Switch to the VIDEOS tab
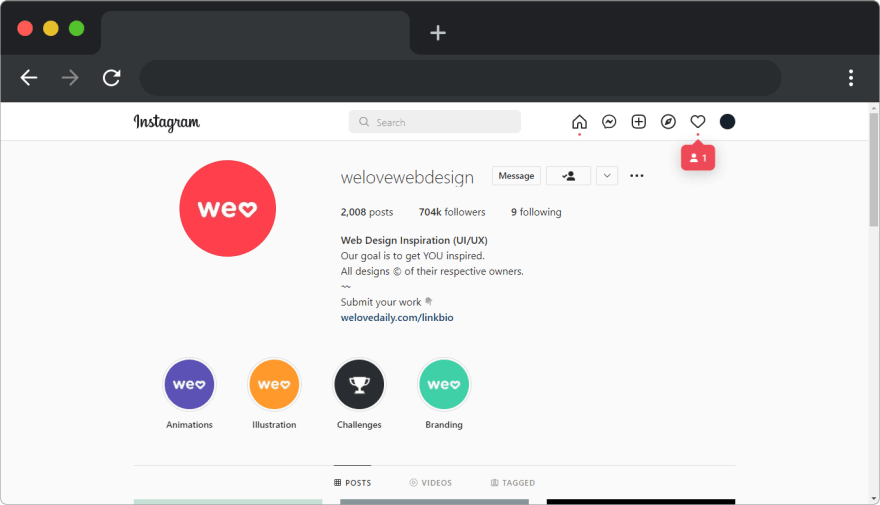The height and width of the screenshot is (505, 880). 430,483
